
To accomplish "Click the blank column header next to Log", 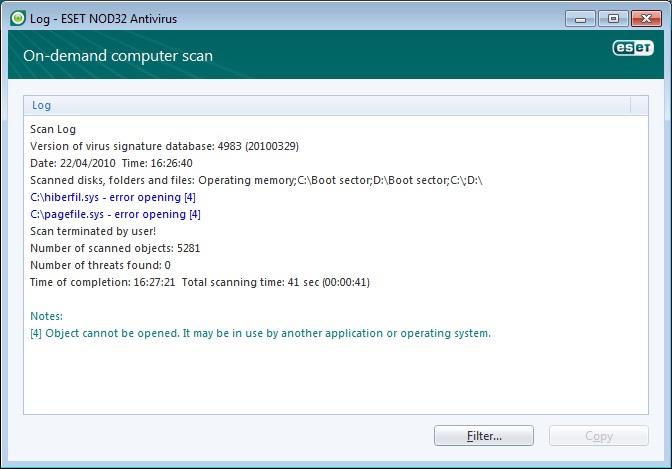I will 639,105.
